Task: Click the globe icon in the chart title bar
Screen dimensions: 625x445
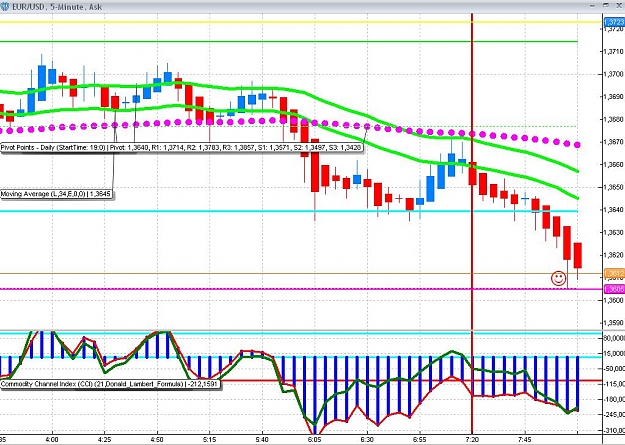Action: tap(4, 6)
